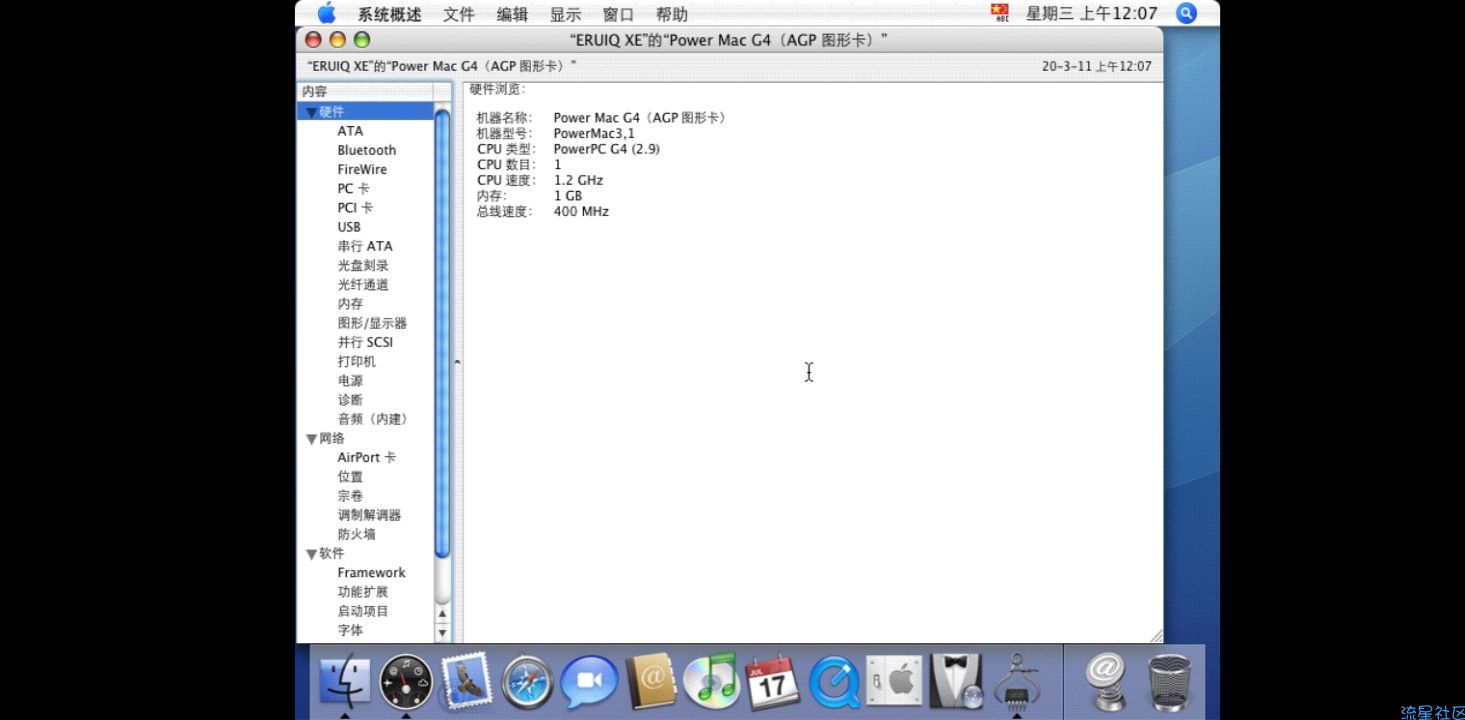Viewport: 1465px width, 720px height.
Task: Select PCI 卡 in the sidebar
Action: tap(355, 207)
